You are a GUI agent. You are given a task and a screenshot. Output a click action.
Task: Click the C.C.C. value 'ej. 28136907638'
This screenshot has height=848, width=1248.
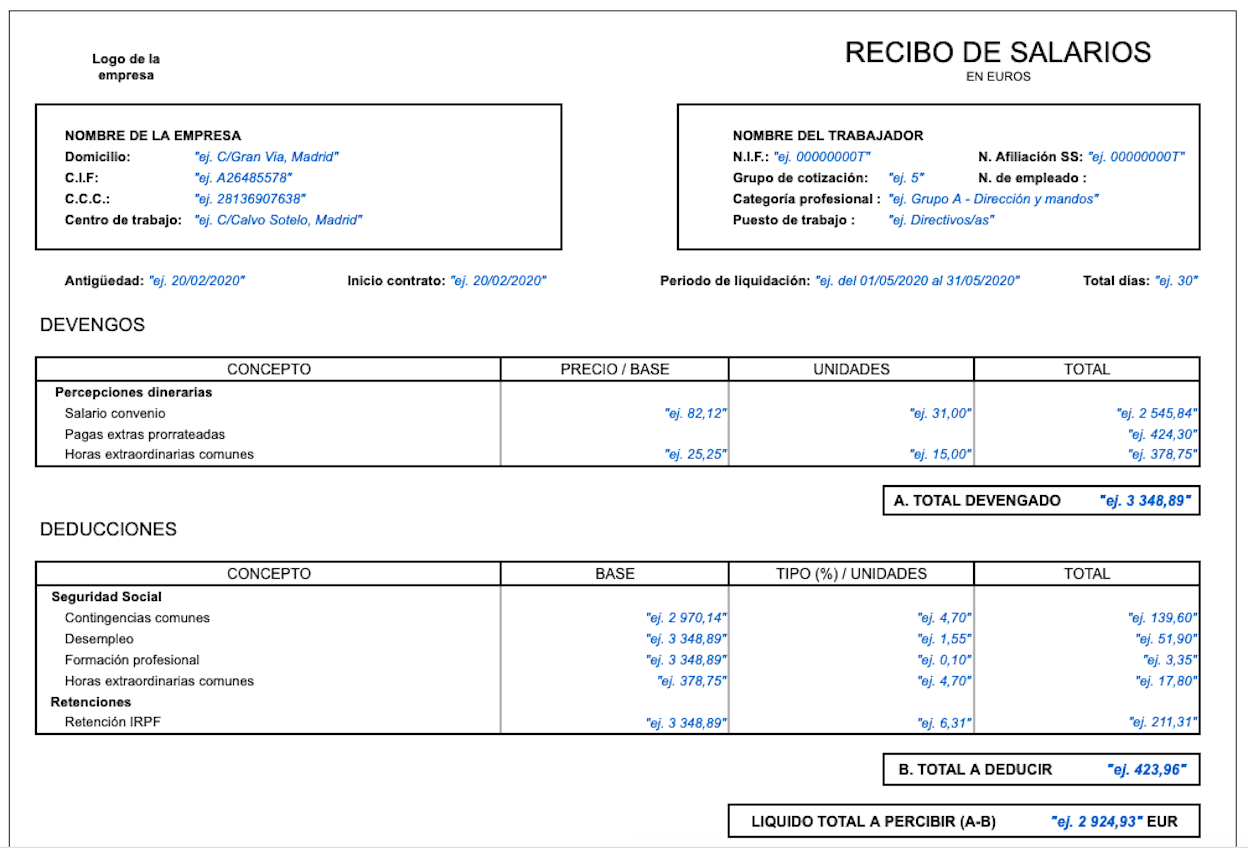pos(250,199)
